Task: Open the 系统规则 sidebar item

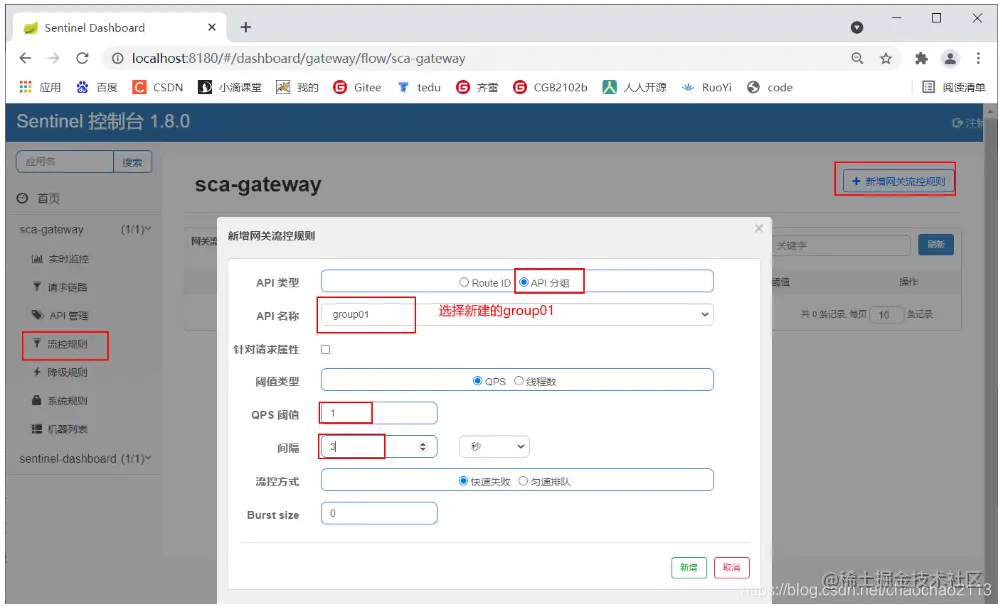Action: [x=60, y=401]
